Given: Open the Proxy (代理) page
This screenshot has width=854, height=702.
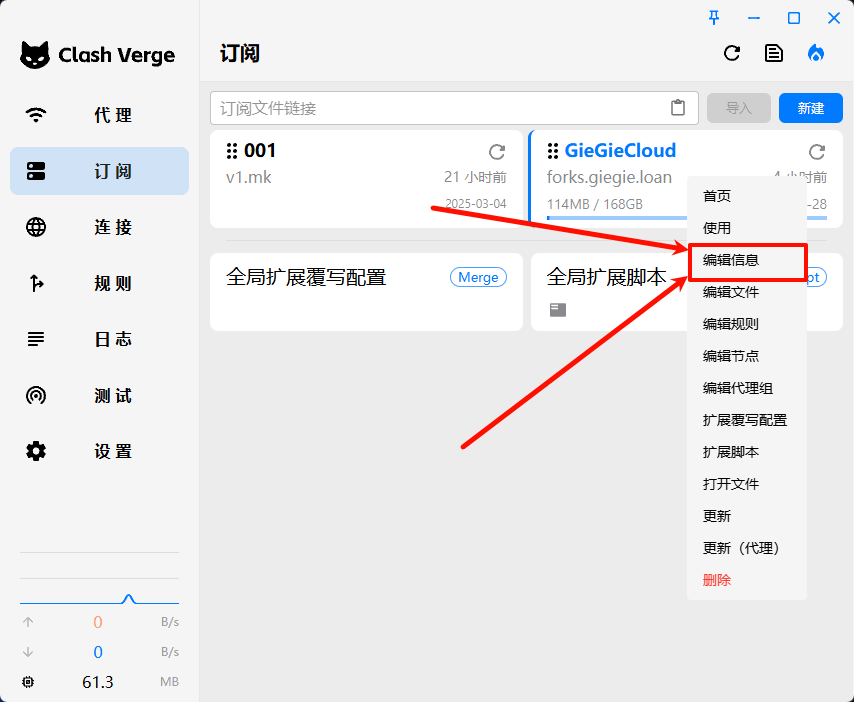Looking at the screenshot, I should (99, 115).
